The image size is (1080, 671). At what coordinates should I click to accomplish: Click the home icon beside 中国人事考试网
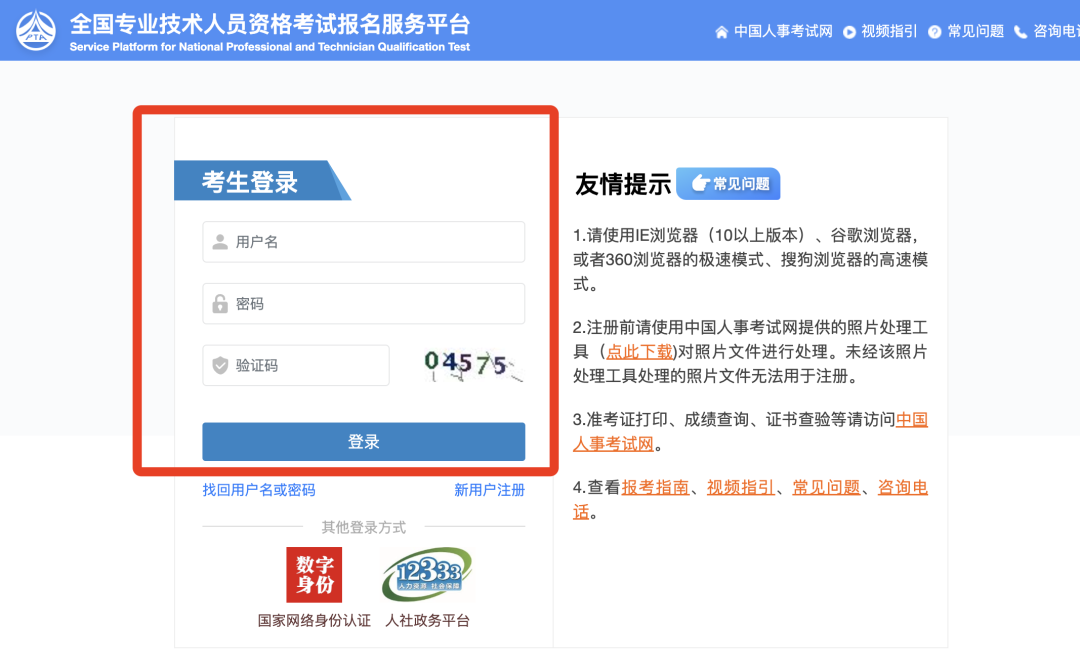(721, 31)
